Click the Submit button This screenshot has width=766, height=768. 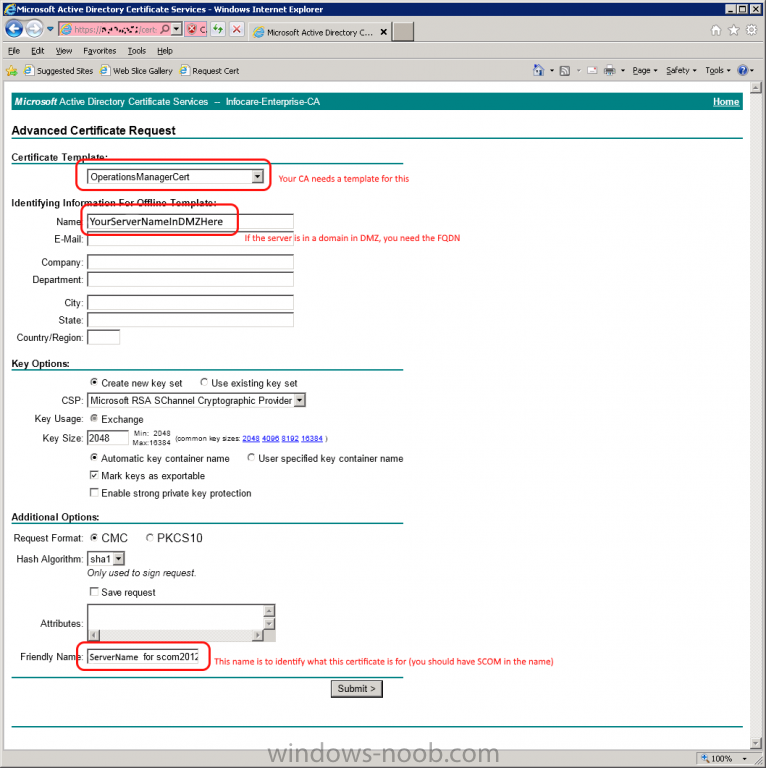(357, 689)
